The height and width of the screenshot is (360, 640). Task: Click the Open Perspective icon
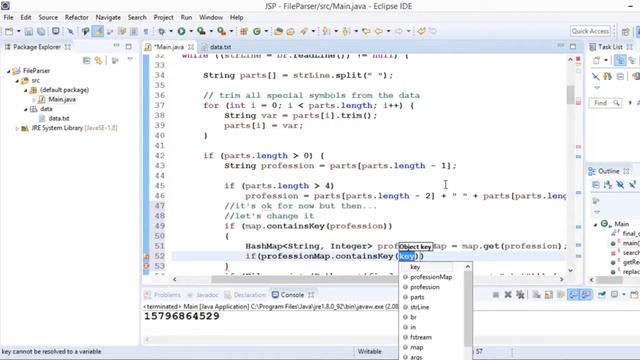pyautogui.click(x=625, y=31)
